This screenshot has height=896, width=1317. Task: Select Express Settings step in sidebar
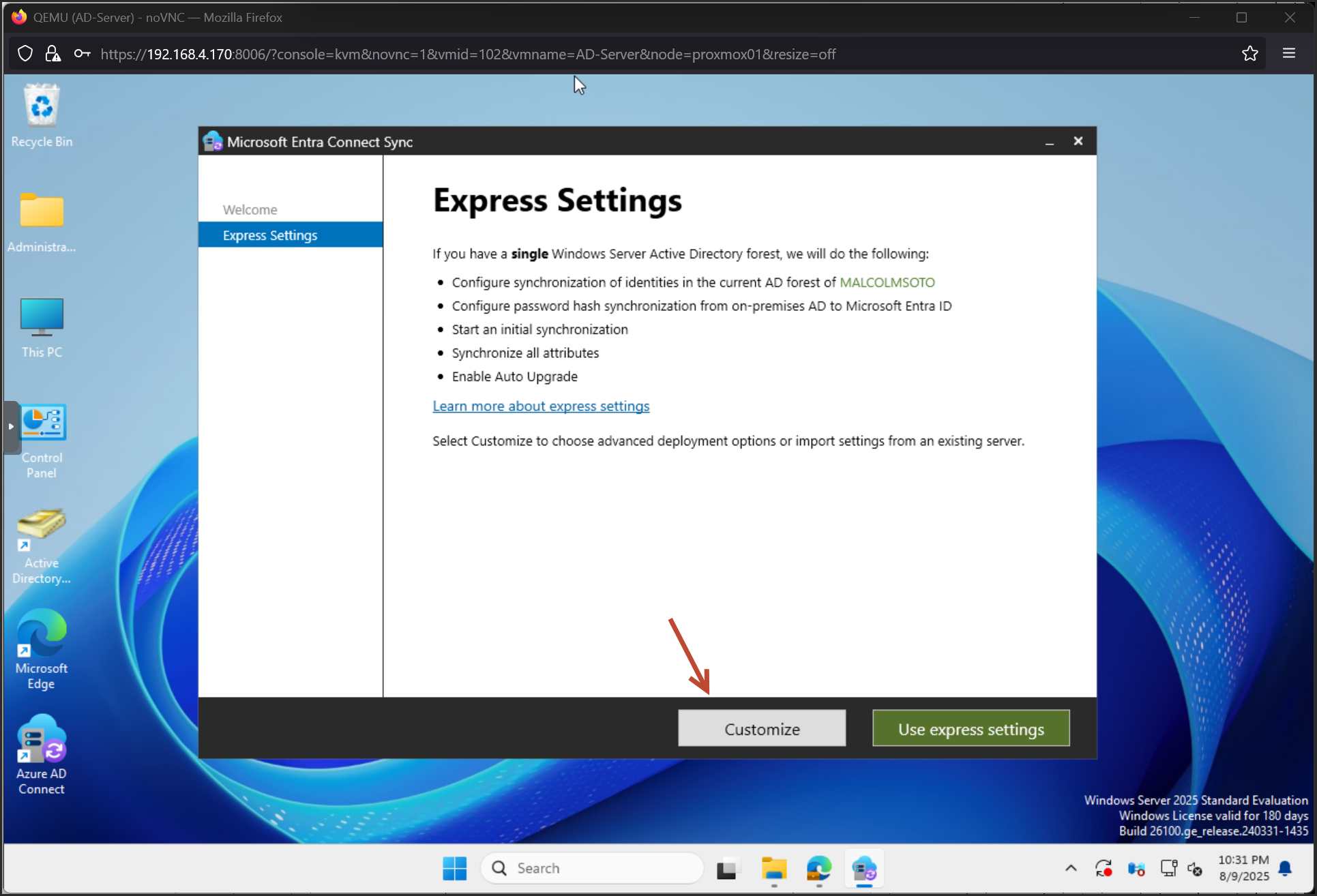click(x=270, y=235)
